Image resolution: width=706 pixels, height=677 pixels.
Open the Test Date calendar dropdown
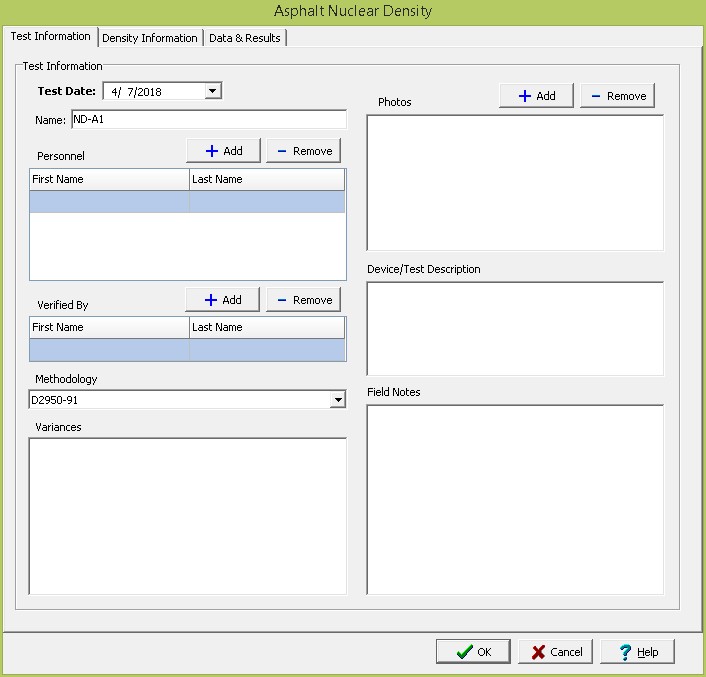click(212, 92)
